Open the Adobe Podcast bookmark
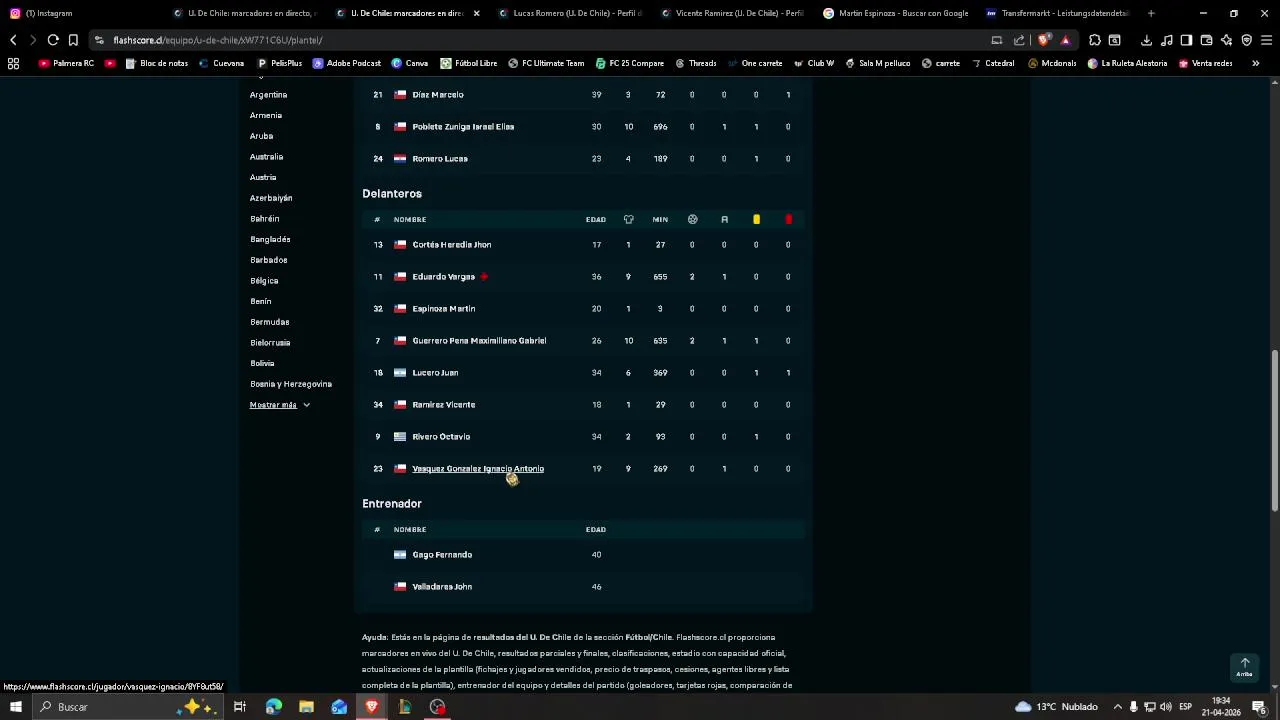Screen dimensions: 1280x720 (346, 63)
